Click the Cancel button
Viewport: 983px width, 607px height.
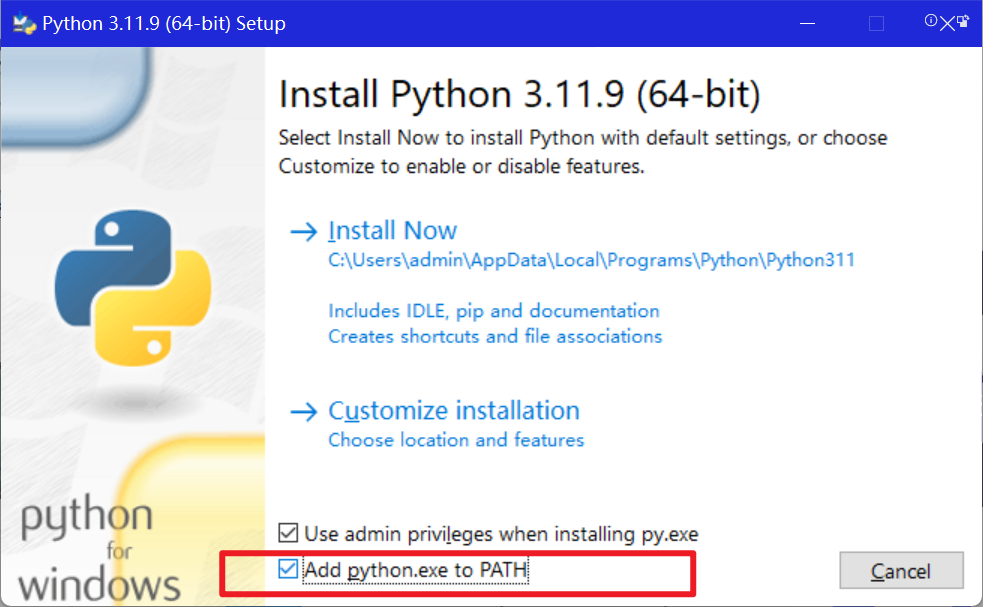pyautogui.click(x=901, y=571)
